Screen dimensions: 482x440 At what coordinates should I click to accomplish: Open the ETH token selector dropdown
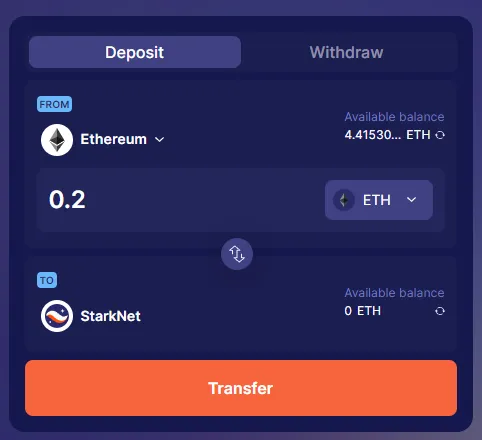click(379, 200)
